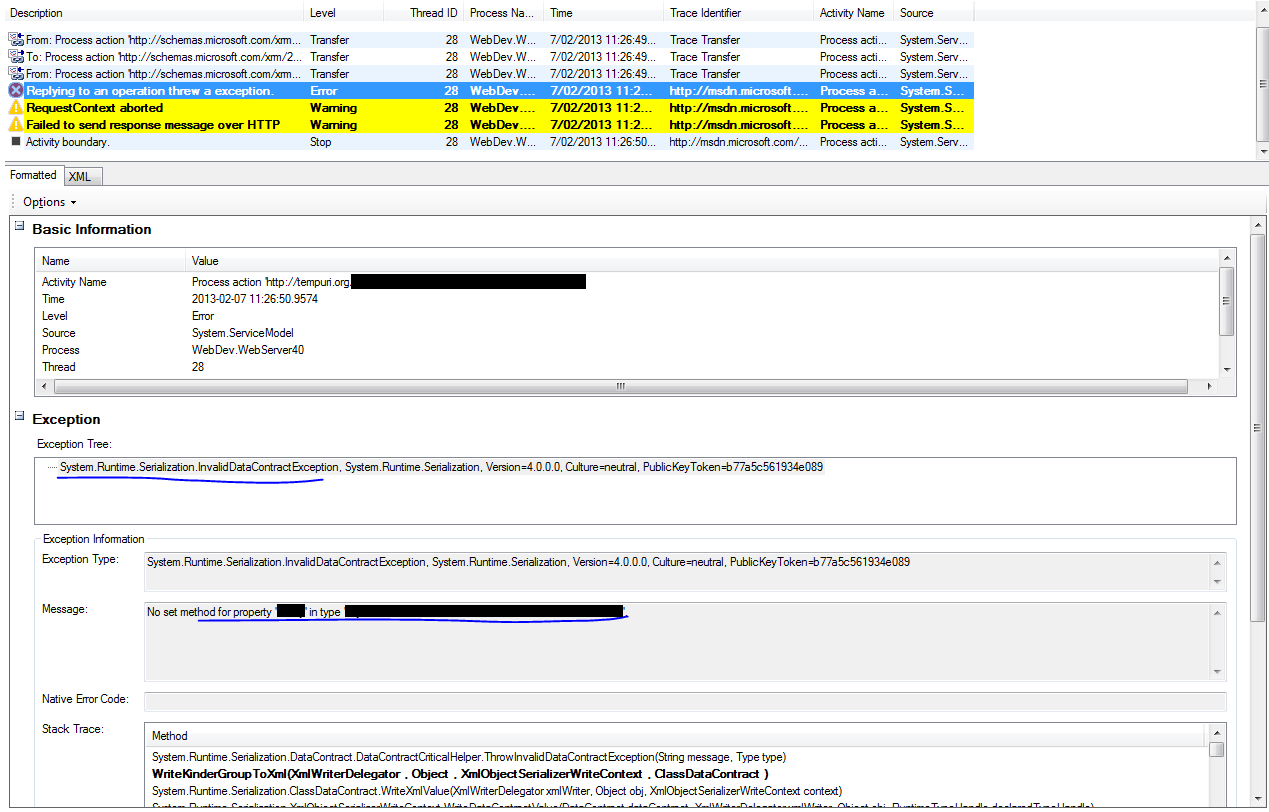This screenshot has height=812, width=1269.
Task: Click the warning icon beside 'Failed to send response message'
Action: pos(15,125)
